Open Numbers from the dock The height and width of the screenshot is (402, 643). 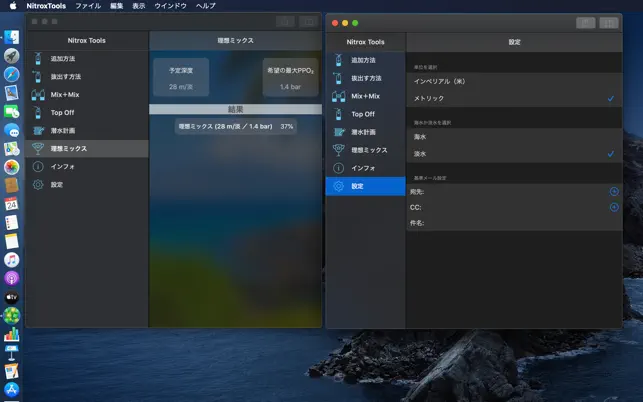pyautogui.click(x=11, y=334)
